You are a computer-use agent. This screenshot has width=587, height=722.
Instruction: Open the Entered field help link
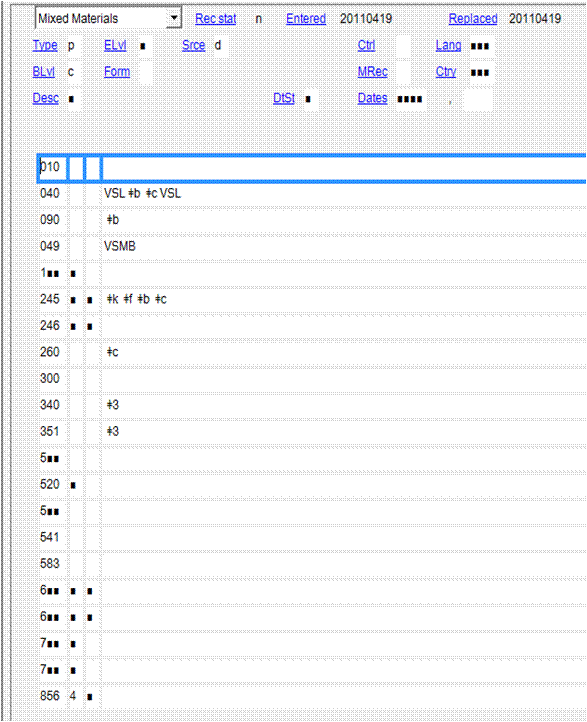point(306,19)
